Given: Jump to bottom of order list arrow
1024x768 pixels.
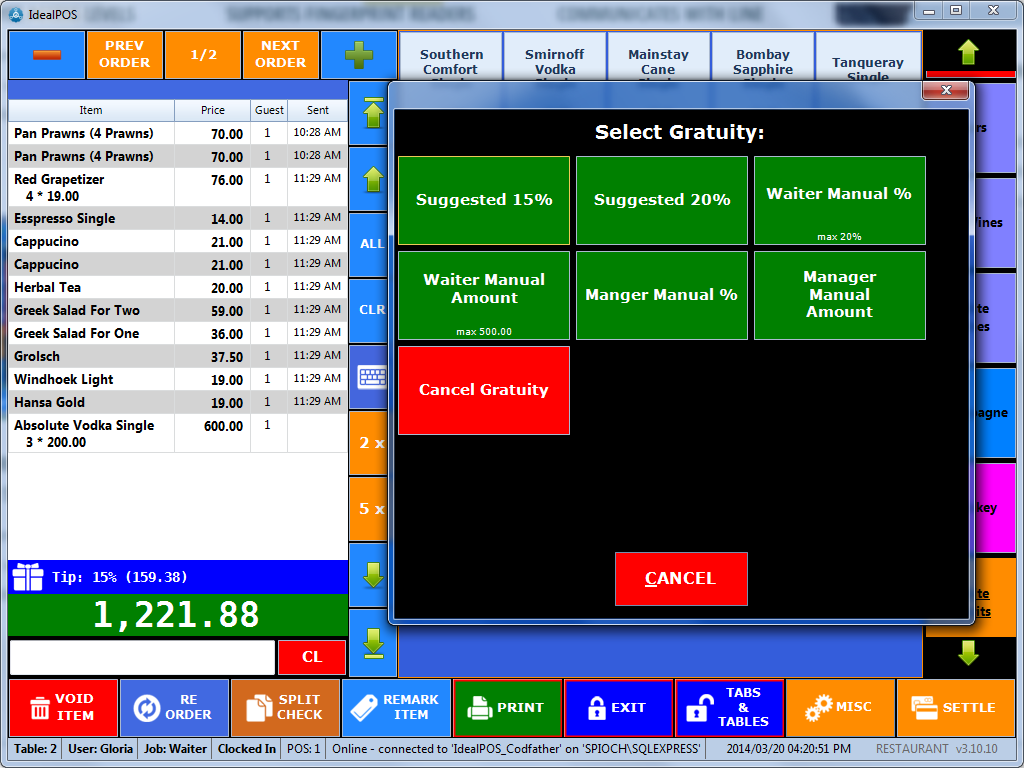Looking at the screenshot, I should [372, 642].
